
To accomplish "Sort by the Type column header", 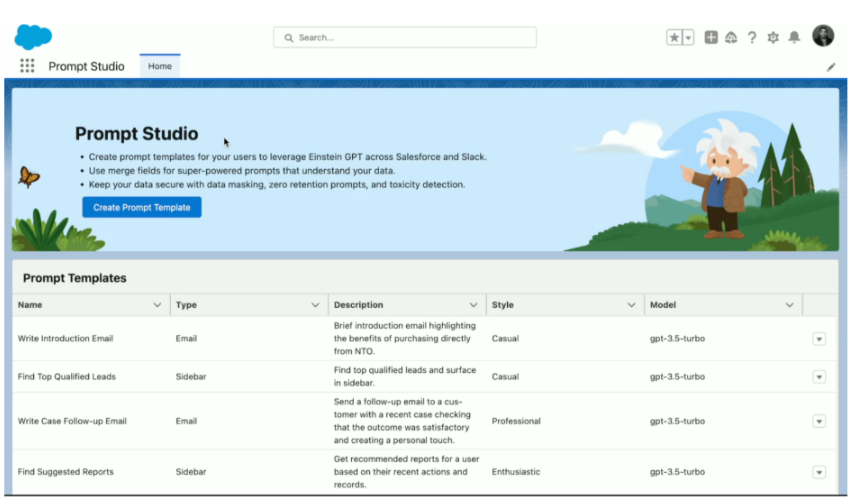I will (x=186, y=305).
